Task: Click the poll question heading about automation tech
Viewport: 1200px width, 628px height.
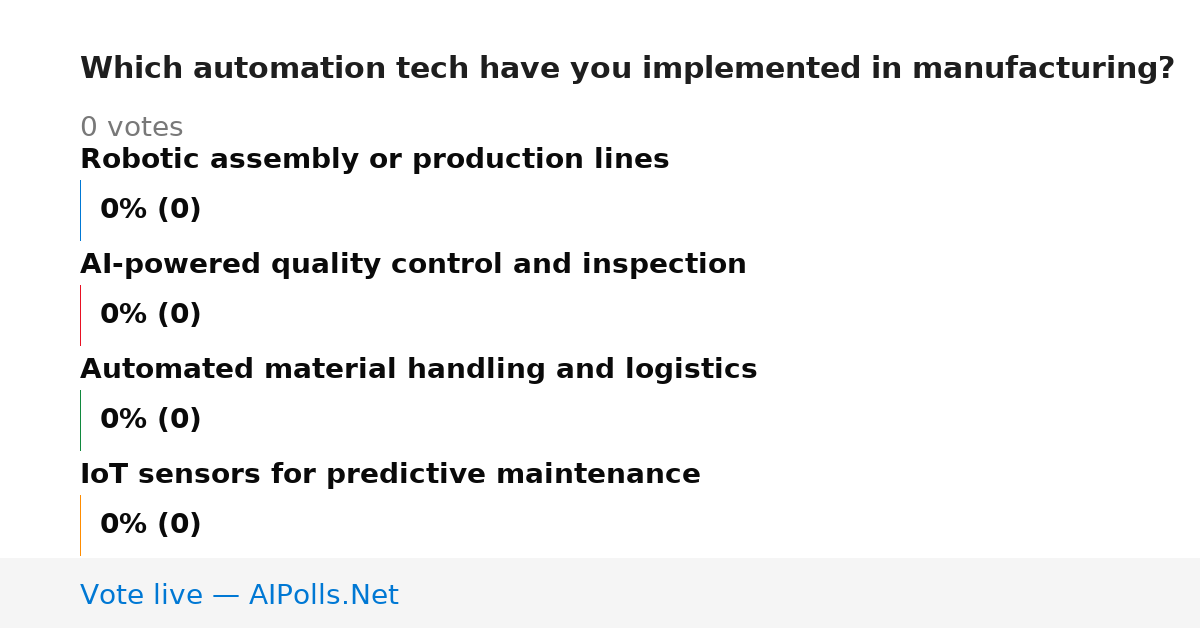Action: point(627,69)
